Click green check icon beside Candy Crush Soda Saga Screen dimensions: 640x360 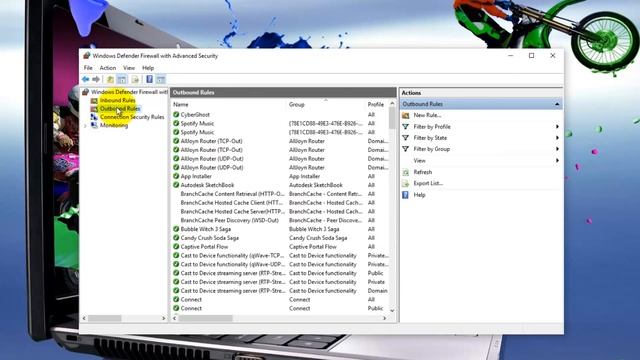tap(176, 238)
